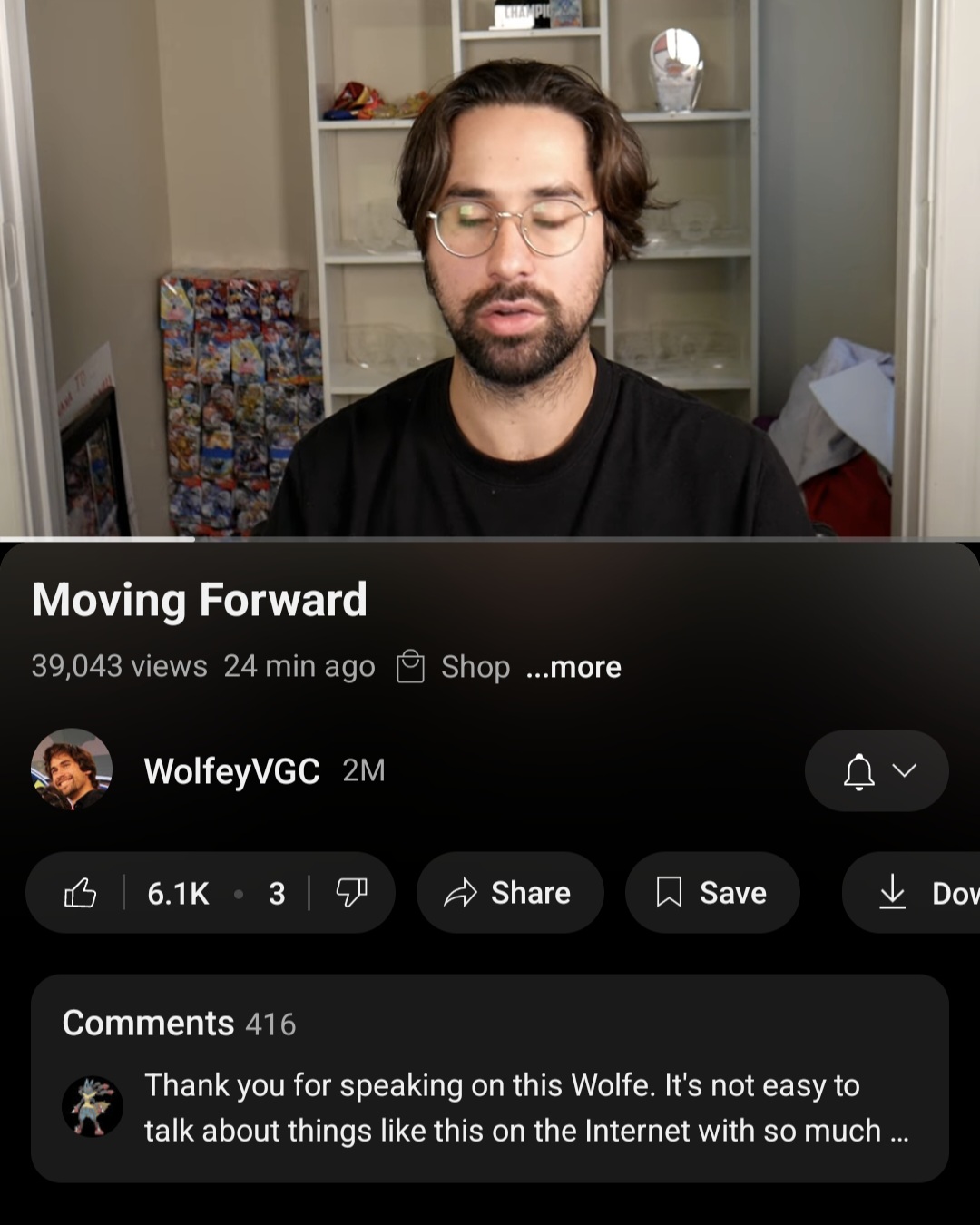
Task: Tap the 6.1K like count
Action: click(x=179, y=894)
